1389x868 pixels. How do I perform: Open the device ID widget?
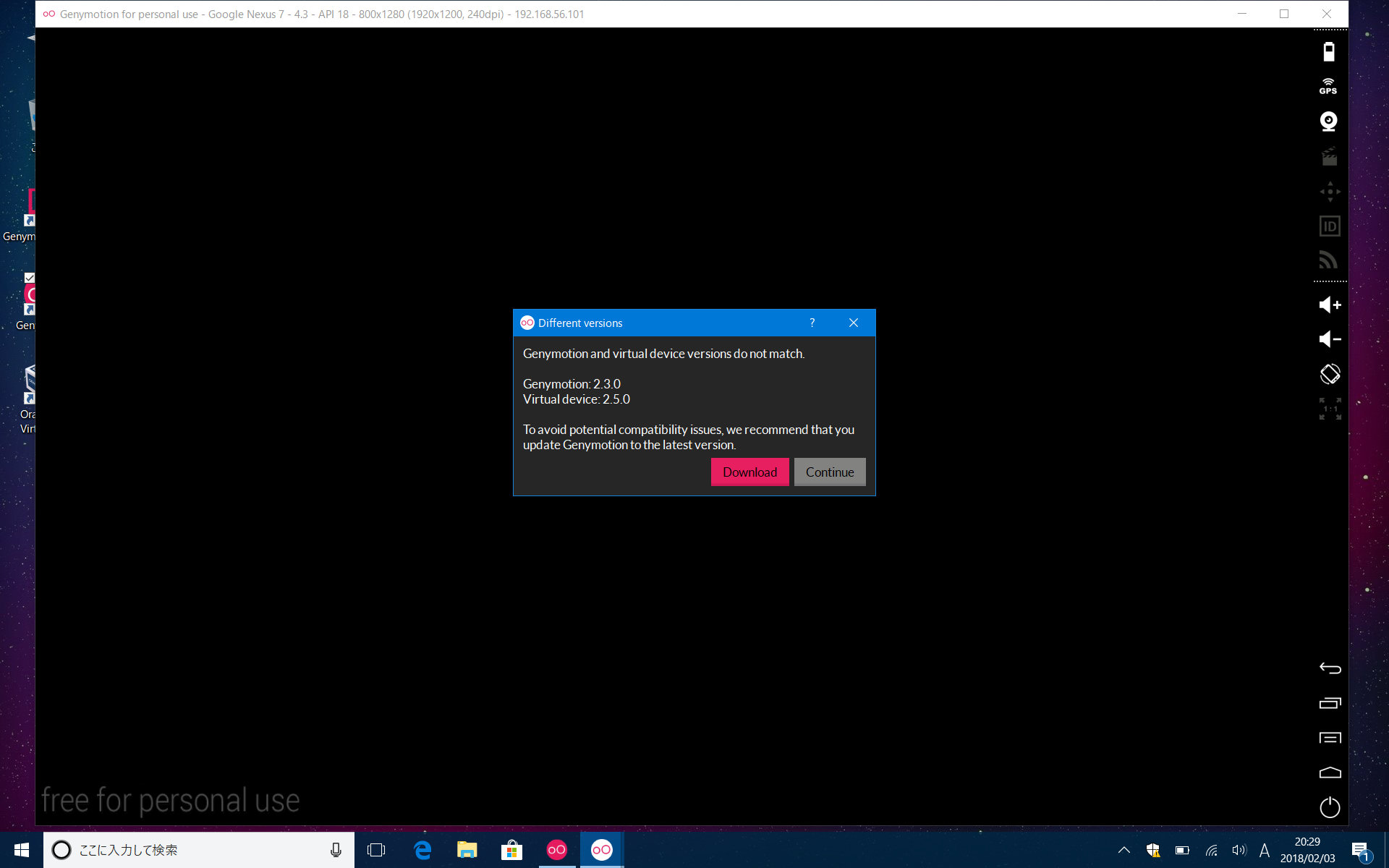point(1330,226)
